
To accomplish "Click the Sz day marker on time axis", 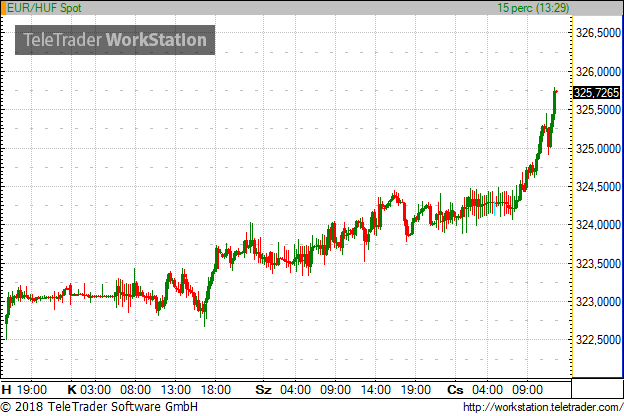I will tap(263, 389).
